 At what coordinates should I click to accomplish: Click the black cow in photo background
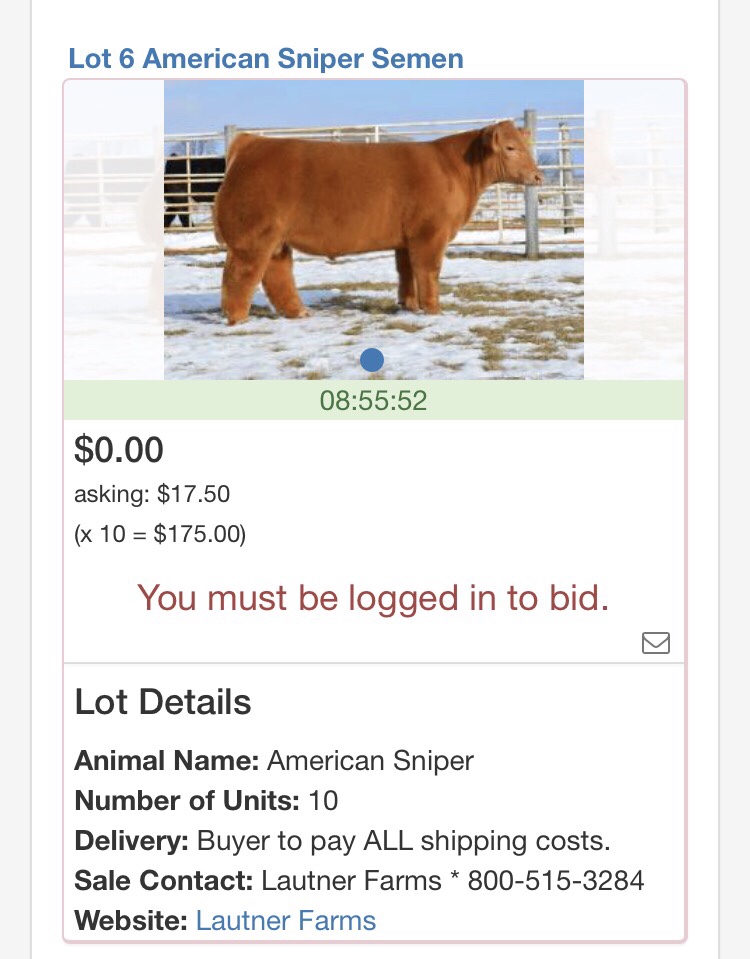(x=191, y=190)
